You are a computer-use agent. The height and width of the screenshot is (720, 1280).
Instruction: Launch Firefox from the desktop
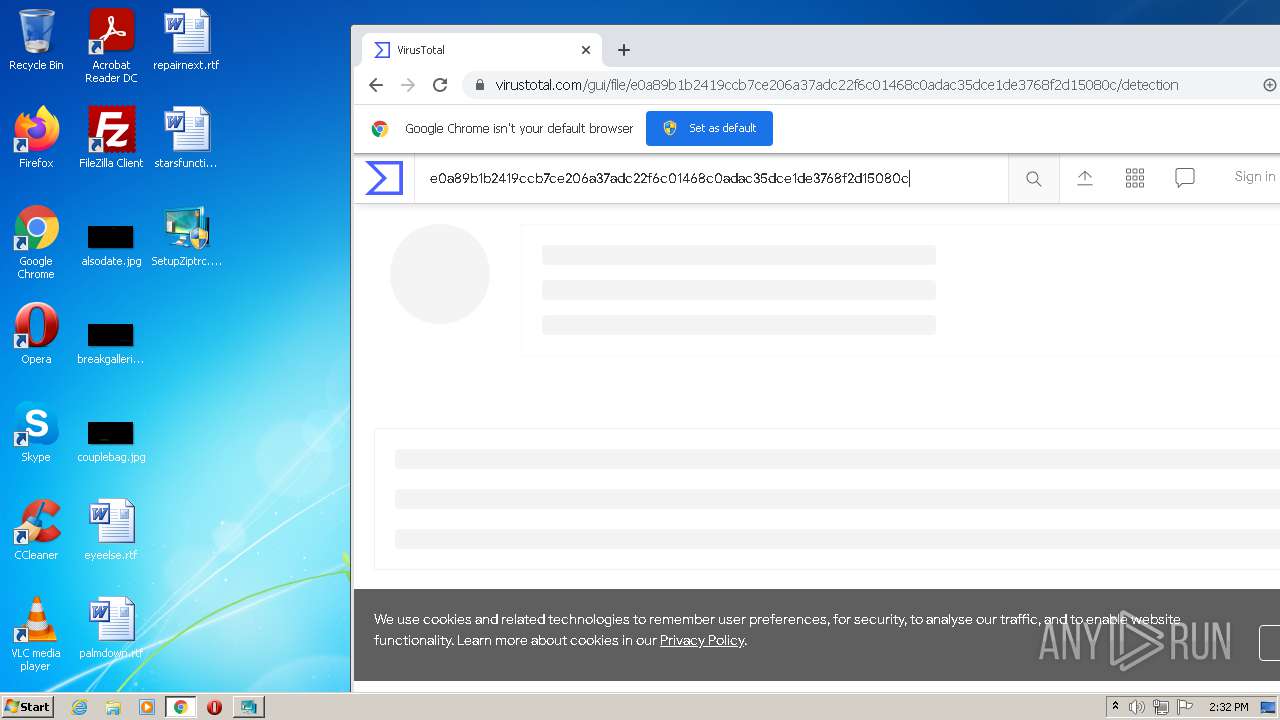click(x=36, y=138)
